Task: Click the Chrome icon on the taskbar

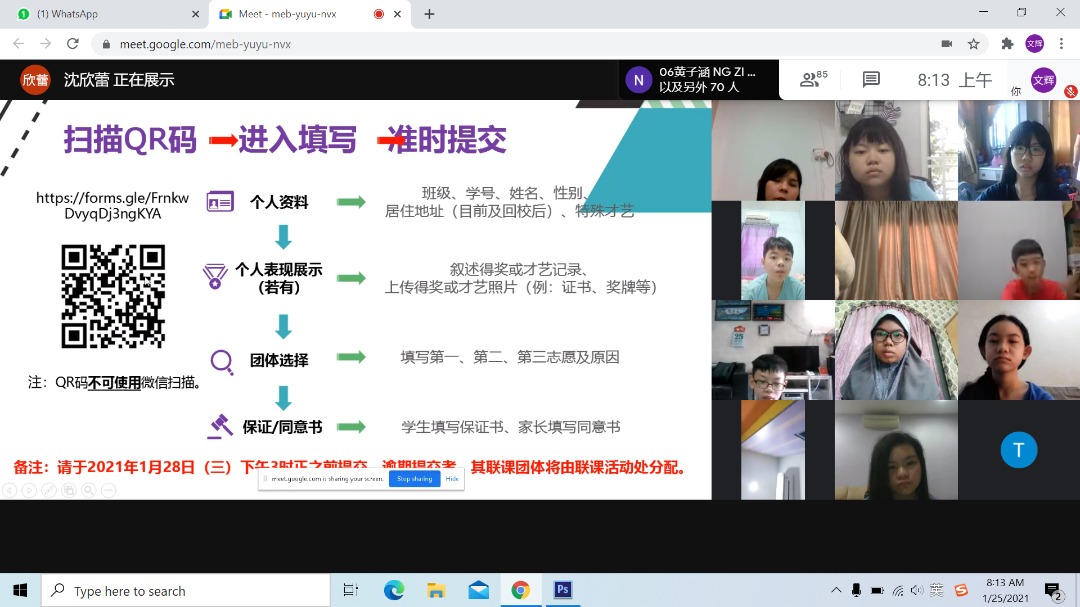Action: pos(521,590)
